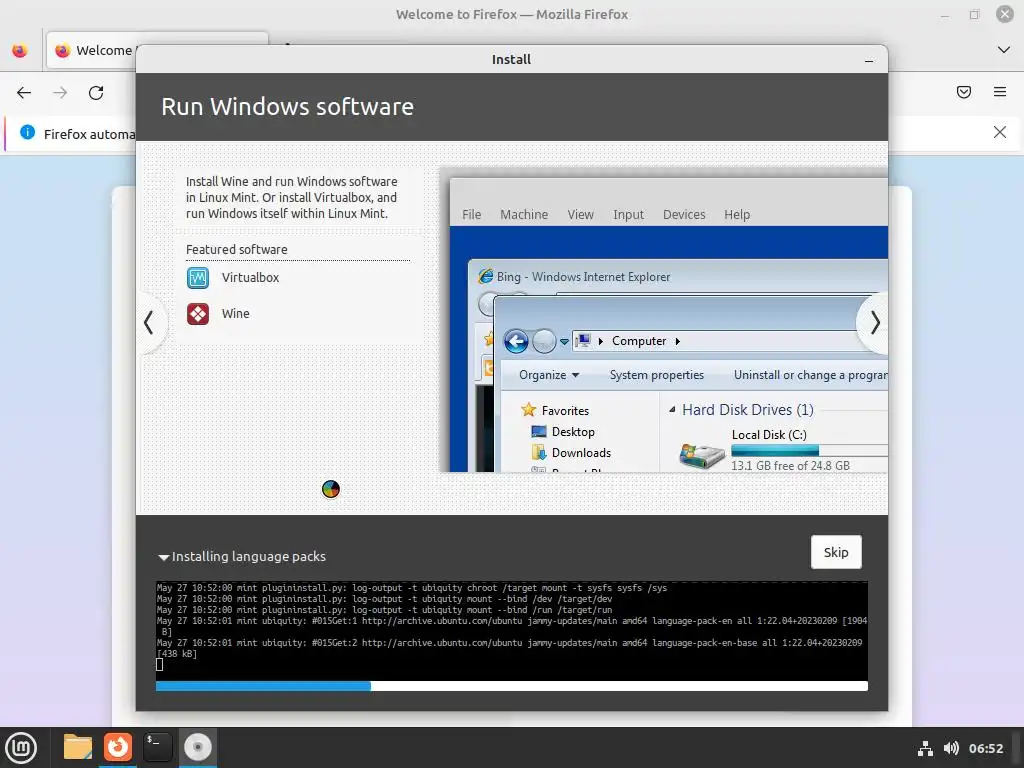Screen dimensions: 1024x768
Task: Reload the Firefox page
Action: point(96,93)
